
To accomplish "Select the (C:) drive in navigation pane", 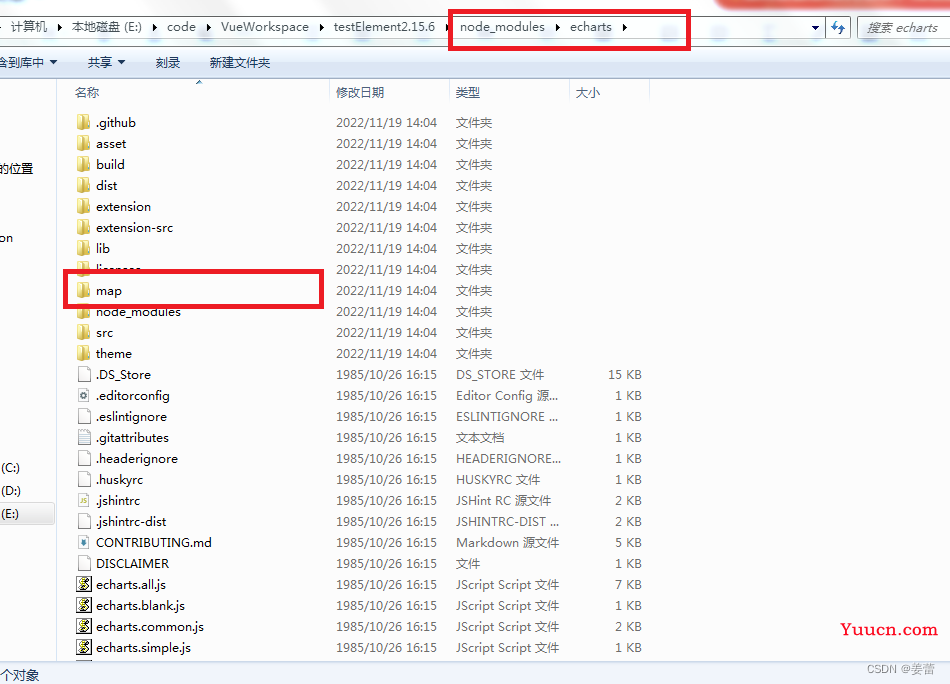I will [10, 468].
